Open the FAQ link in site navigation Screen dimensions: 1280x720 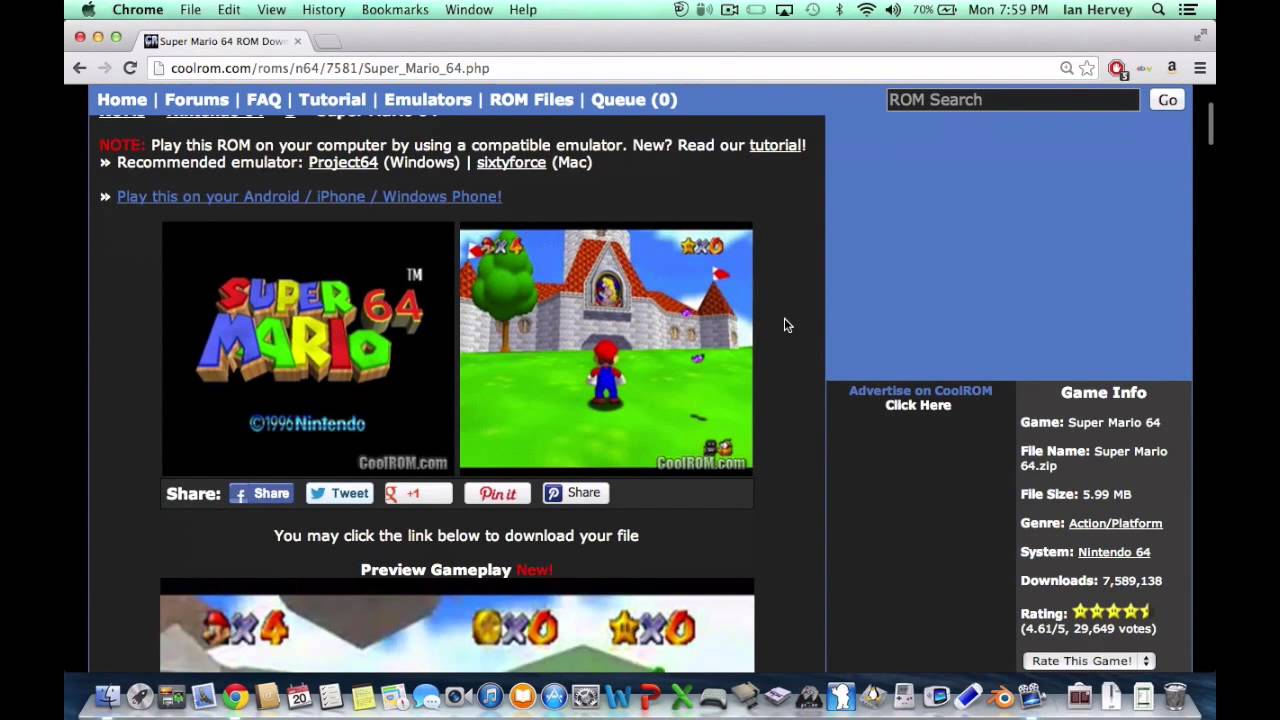coord(264,100)
